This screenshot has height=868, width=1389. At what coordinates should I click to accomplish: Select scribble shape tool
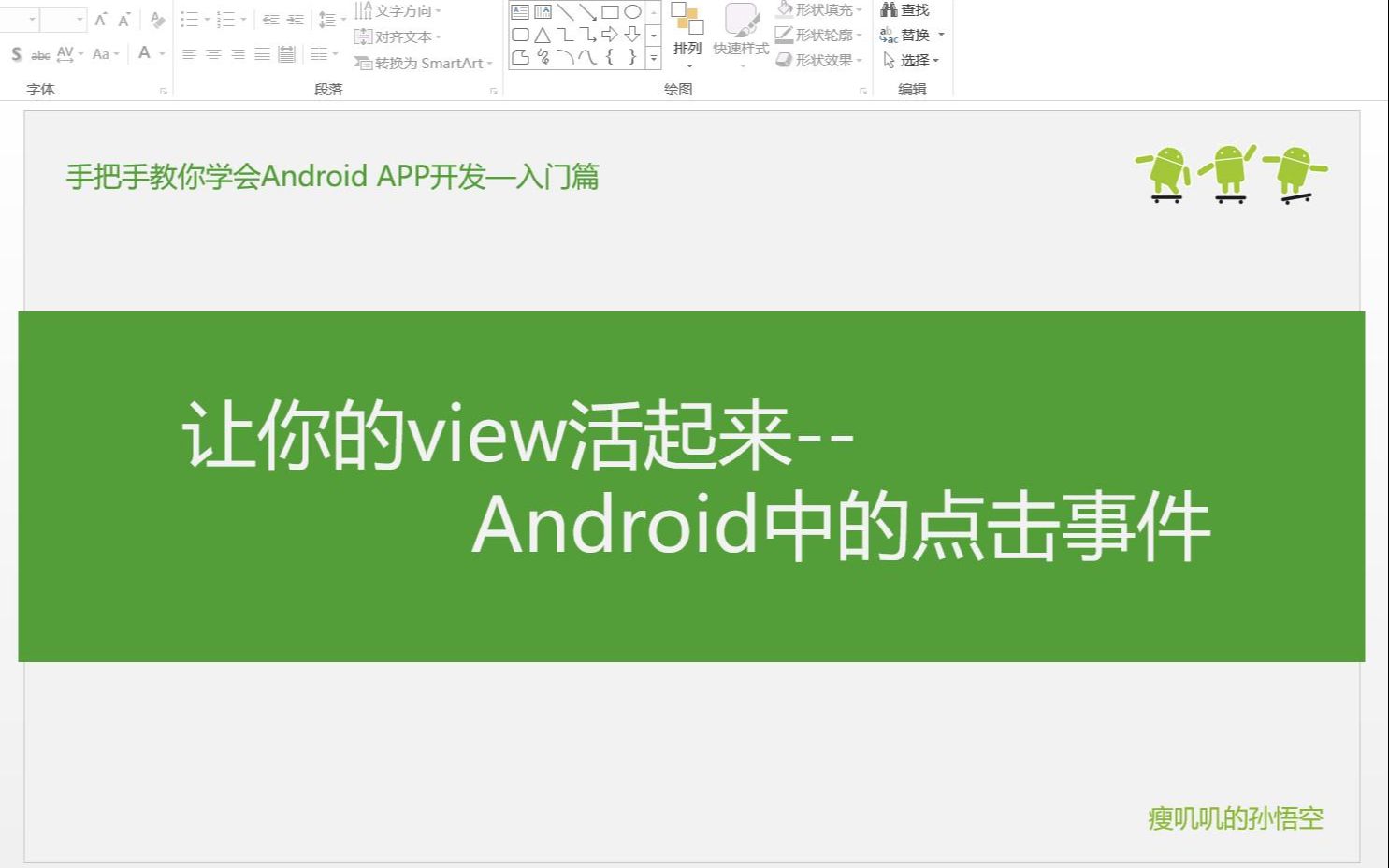tap(543, 57)
